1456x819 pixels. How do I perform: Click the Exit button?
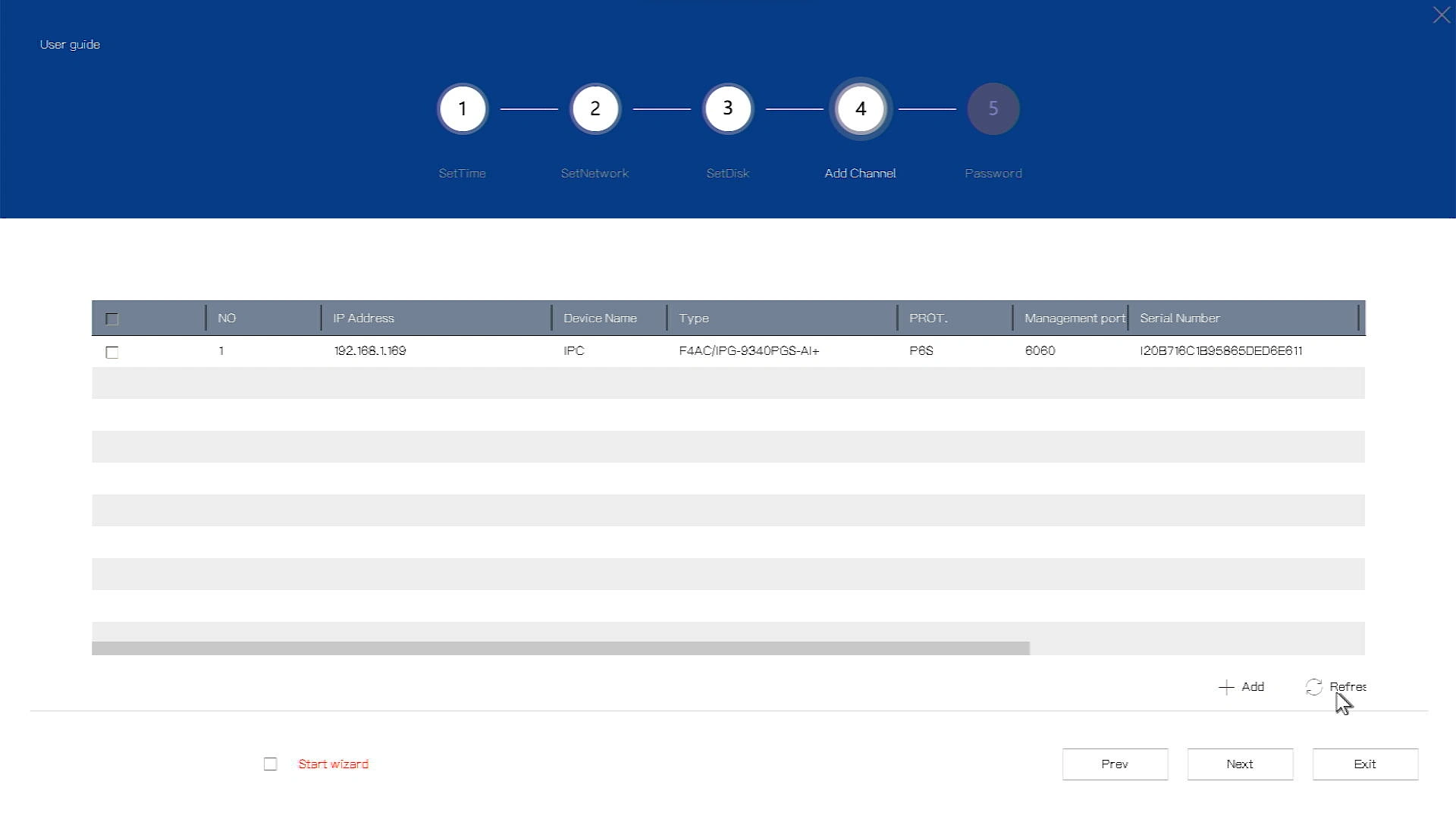tap(1364, 764)
